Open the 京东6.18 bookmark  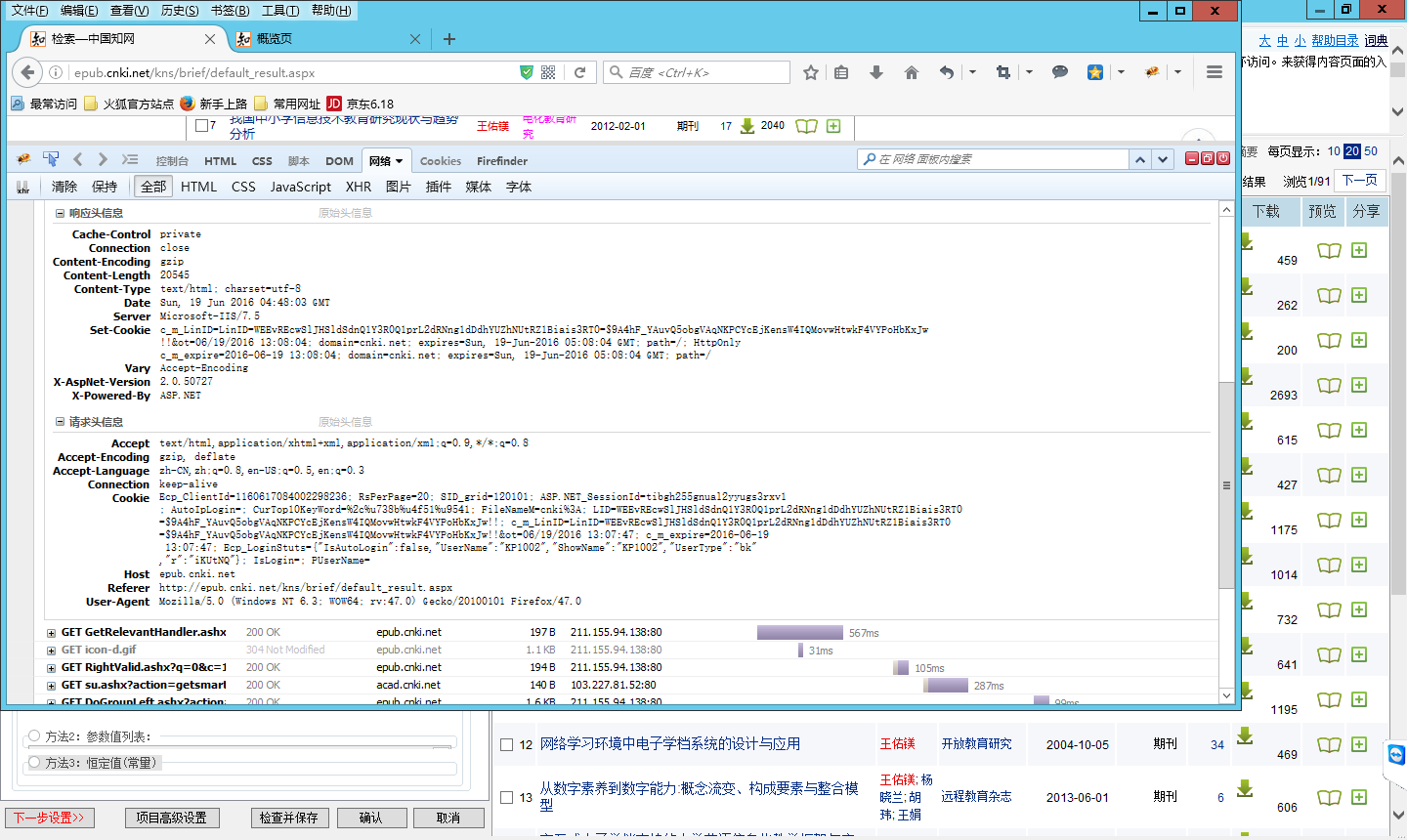tap(361, 104)
